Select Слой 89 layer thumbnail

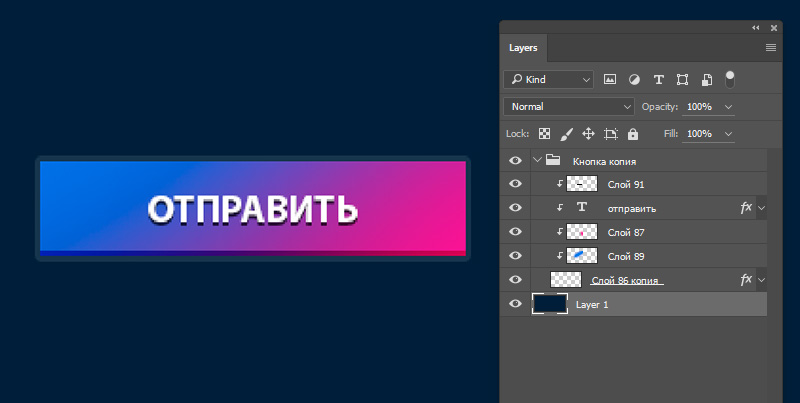point(582,256)
